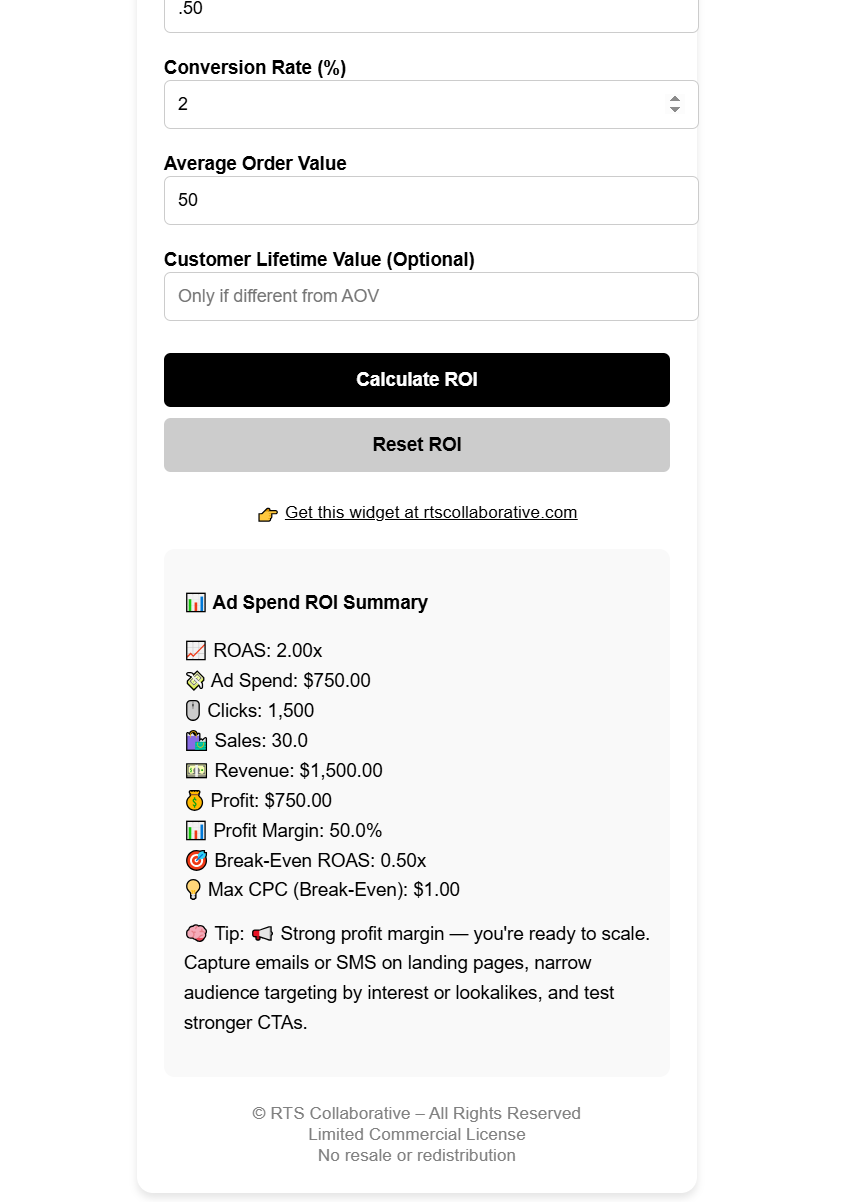Open the Get this widget at rtscollaborative.com link
848x1202 pixels.
click(x=431, y=512)
